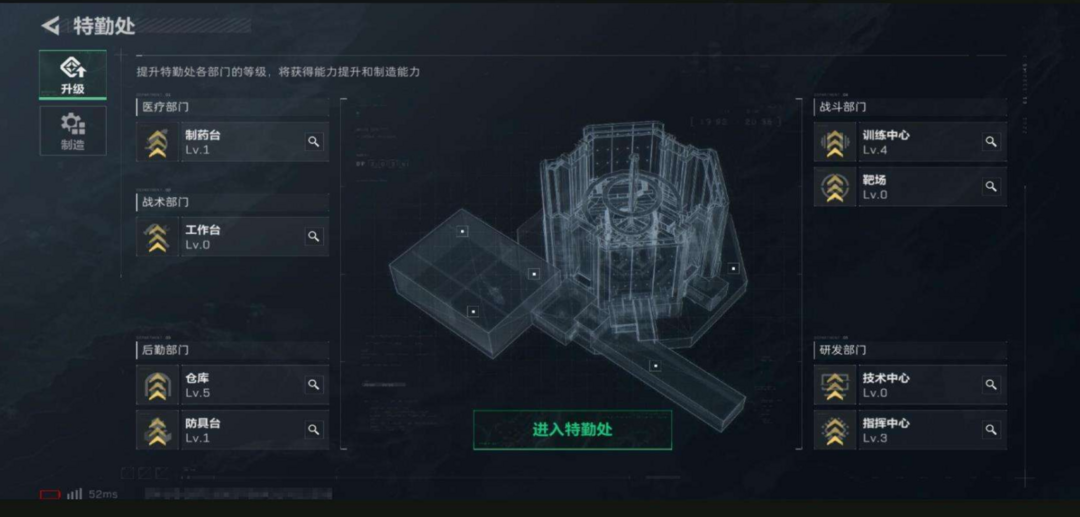Inspect 防具台 using the search icon

[313, 430]
